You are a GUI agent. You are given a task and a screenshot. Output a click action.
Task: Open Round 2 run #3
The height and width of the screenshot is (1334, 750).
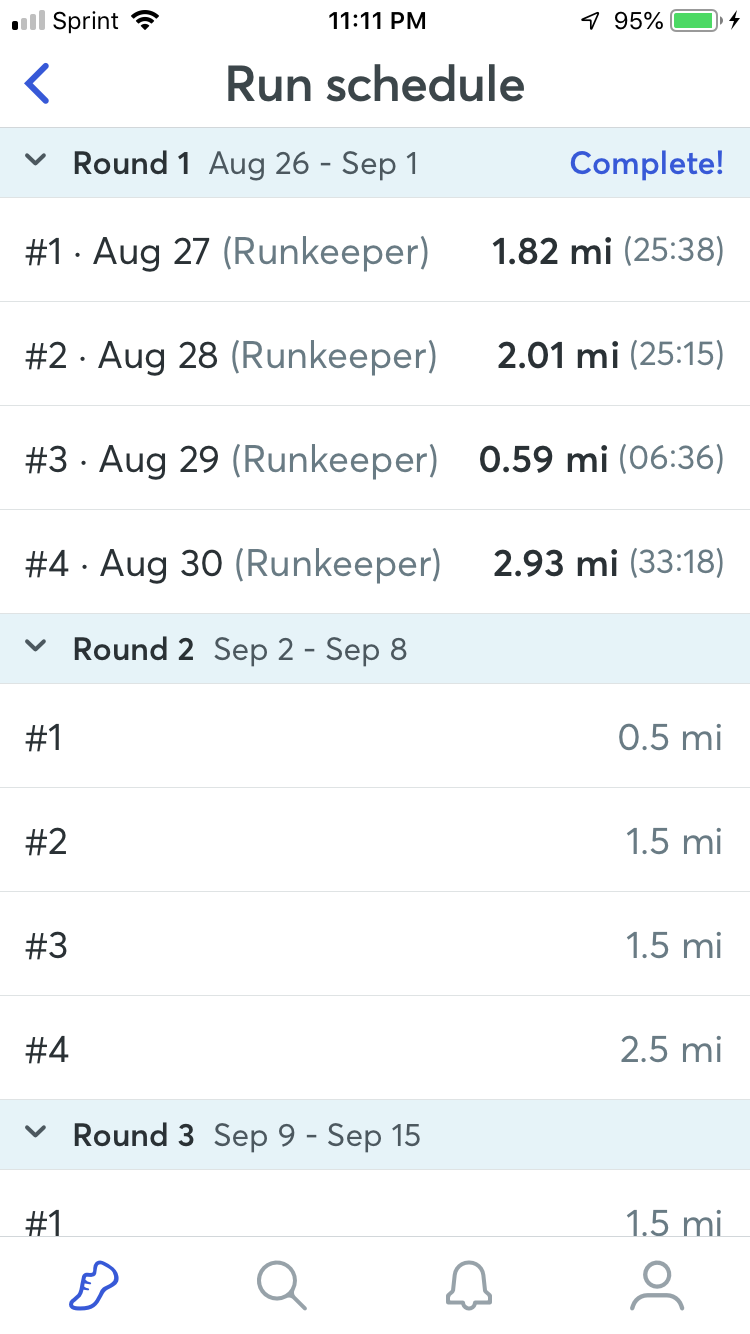(x=375, y=946)
